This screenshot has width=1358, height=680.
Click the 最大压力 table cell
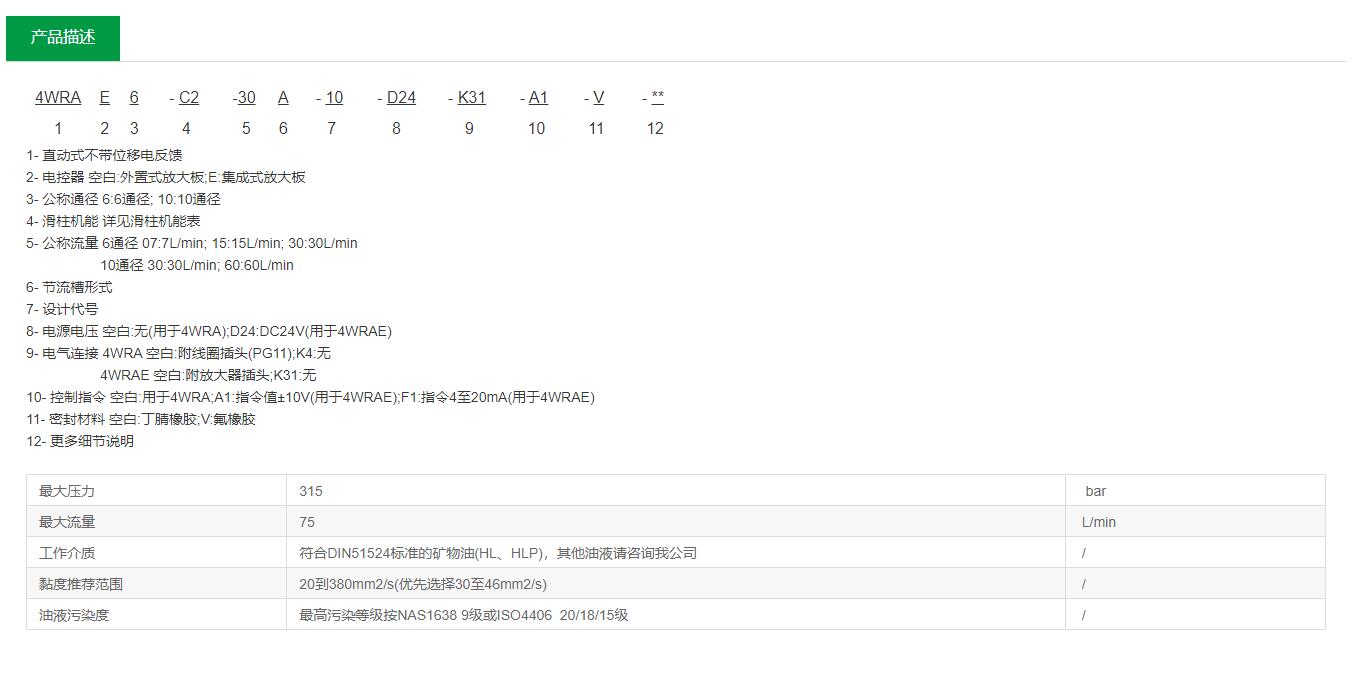(156, 491)
